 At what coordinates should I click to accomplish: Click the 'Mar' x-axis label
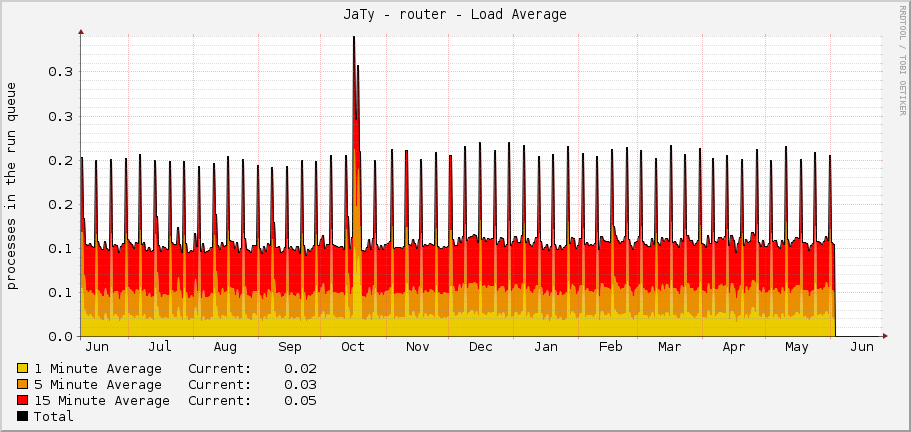point(669,347)
